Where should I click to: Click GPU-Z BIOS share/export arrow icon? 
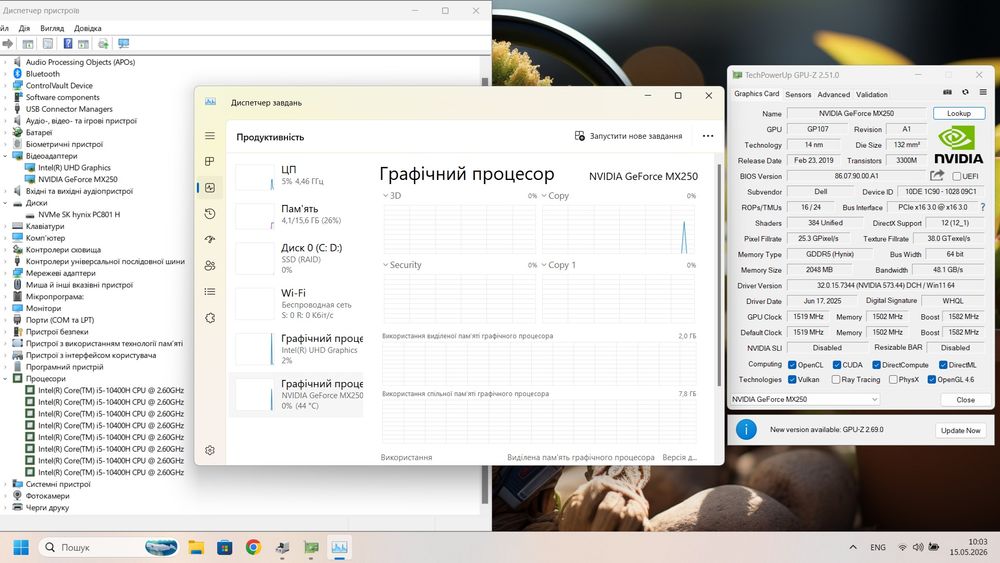(937, 175)
